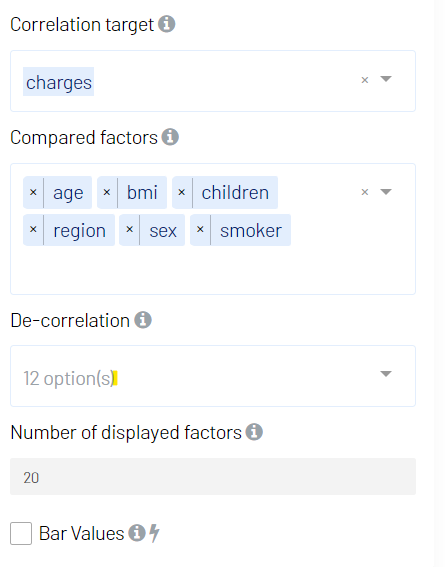
Task: Remove the age factor tag
Action: 33,192
